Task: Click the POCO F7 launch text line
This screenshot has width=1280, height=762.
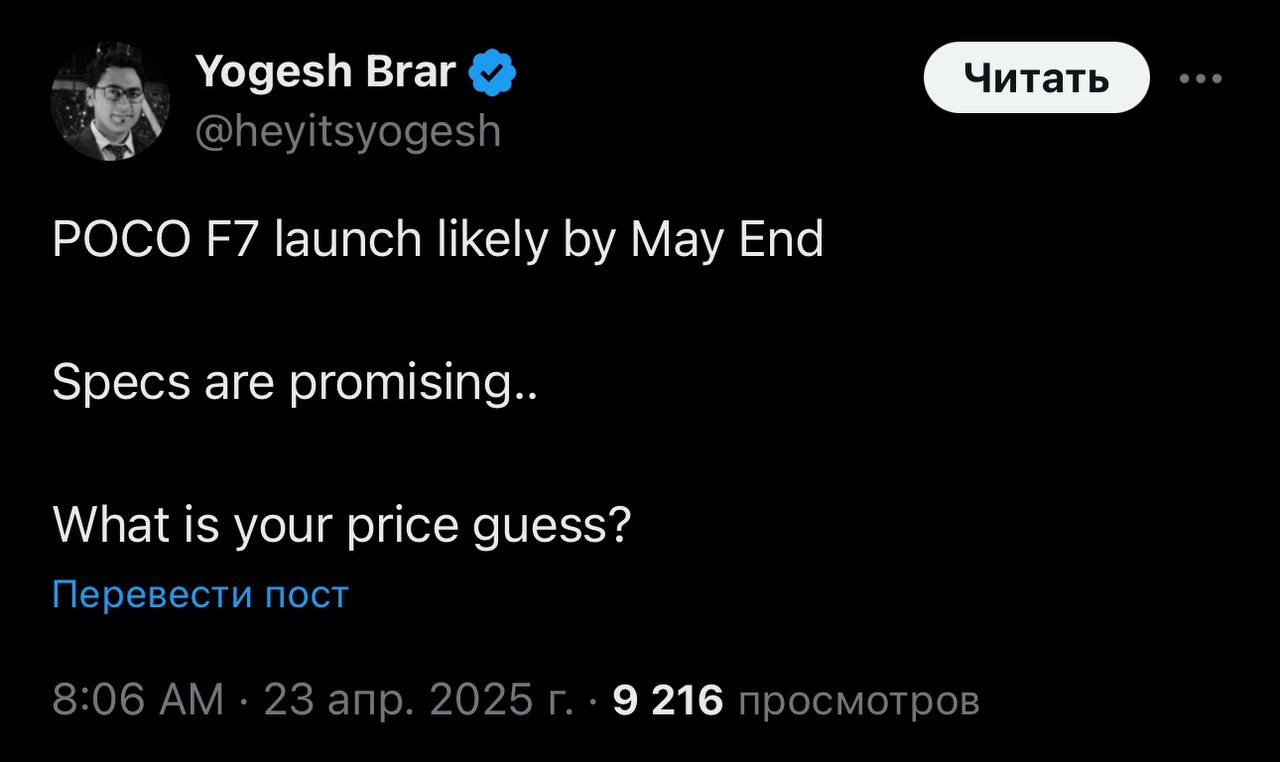Action: [438, 241]
